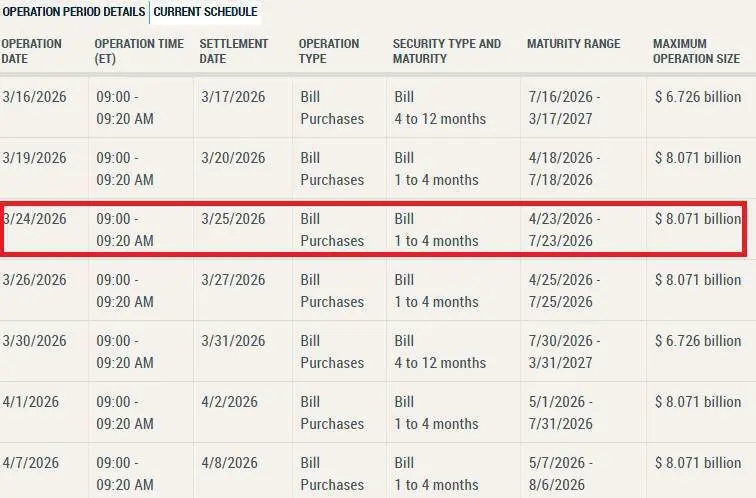Screen dimensions: 756x498
Task: Switch to Operation Period Details tab
Action: 73,12
